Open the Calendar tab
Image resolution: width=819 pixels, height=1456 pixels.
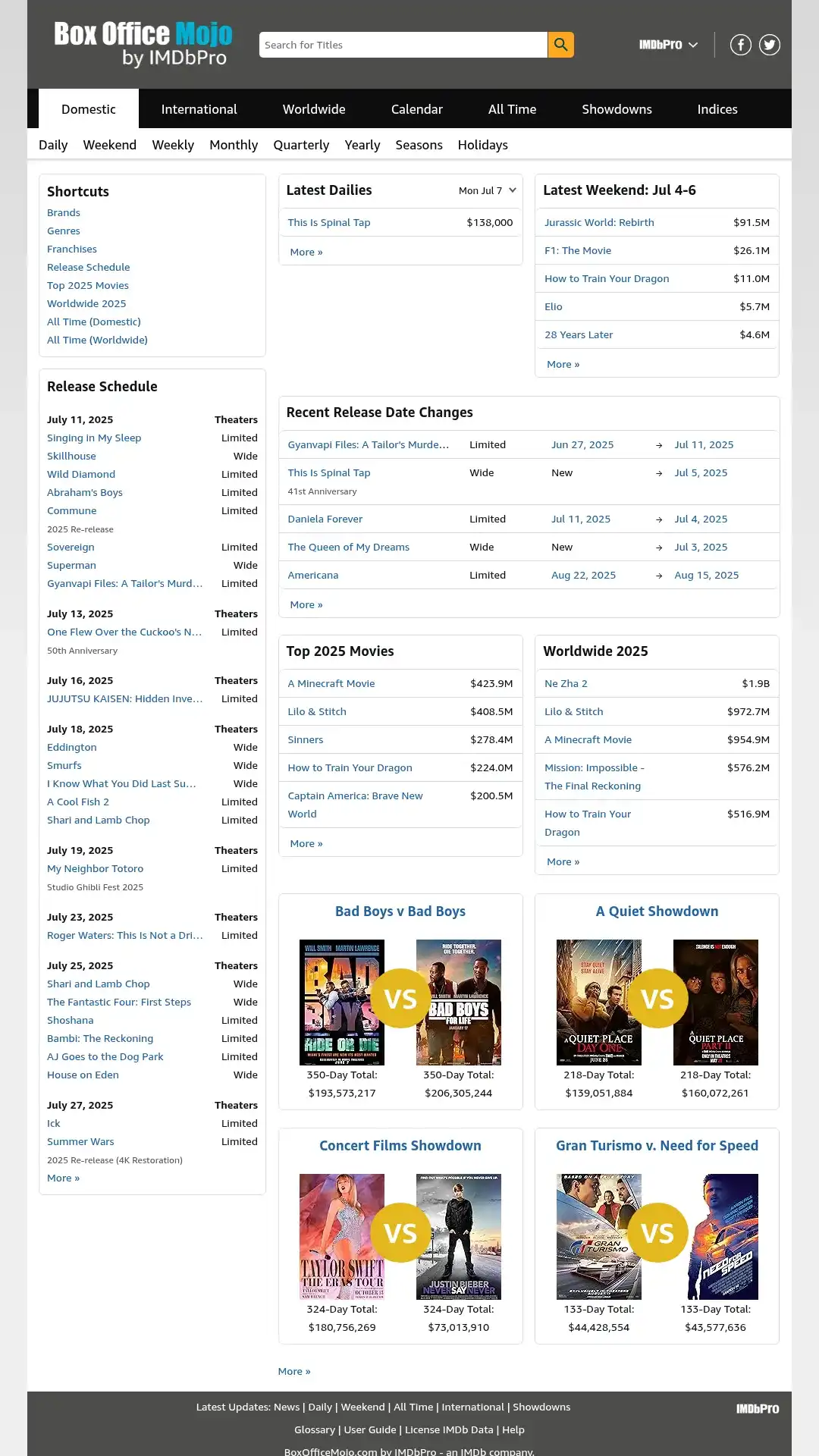[x=417, y=109]
